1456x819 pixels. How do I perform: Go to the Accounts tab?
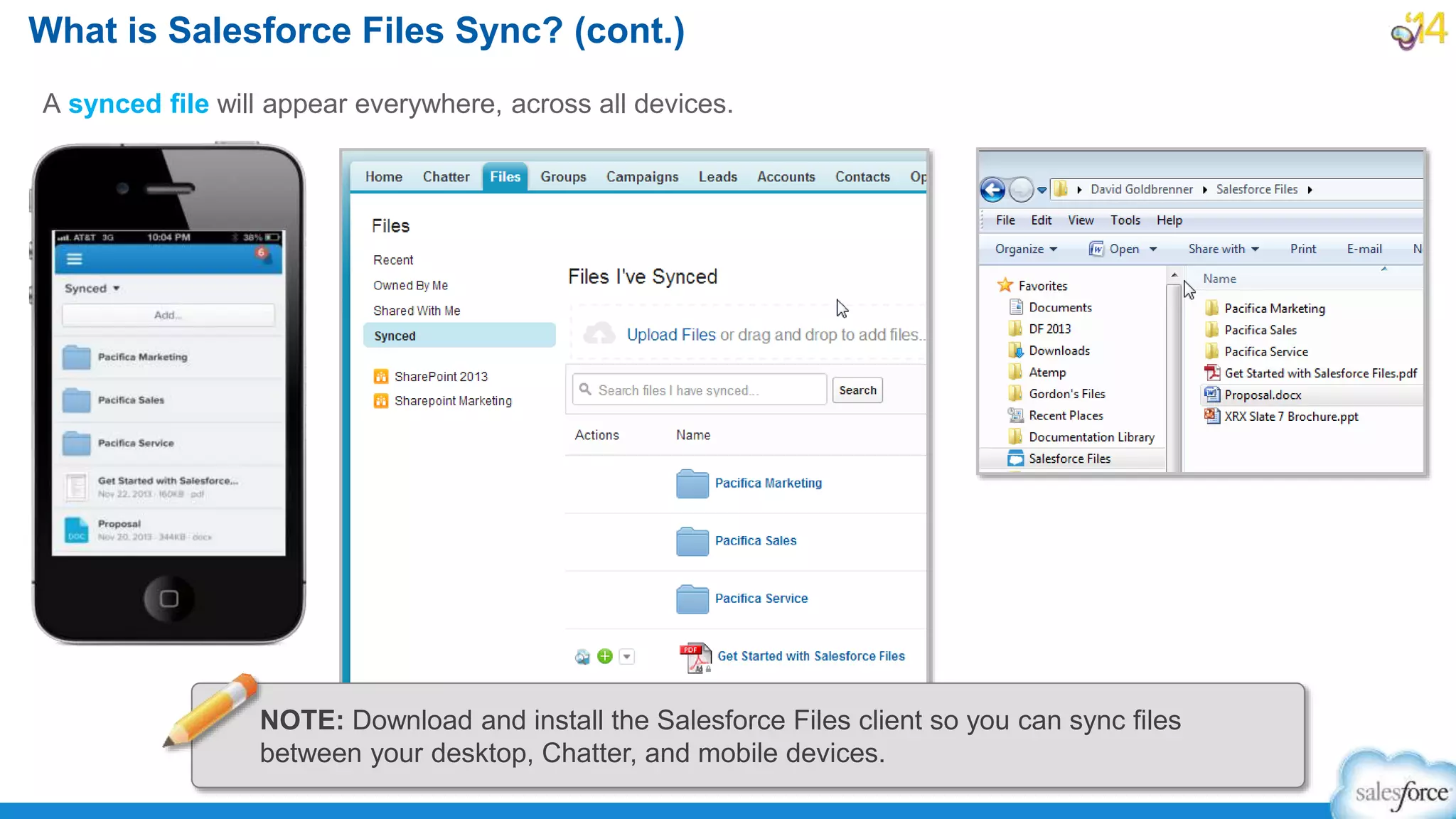click(786, 177)
